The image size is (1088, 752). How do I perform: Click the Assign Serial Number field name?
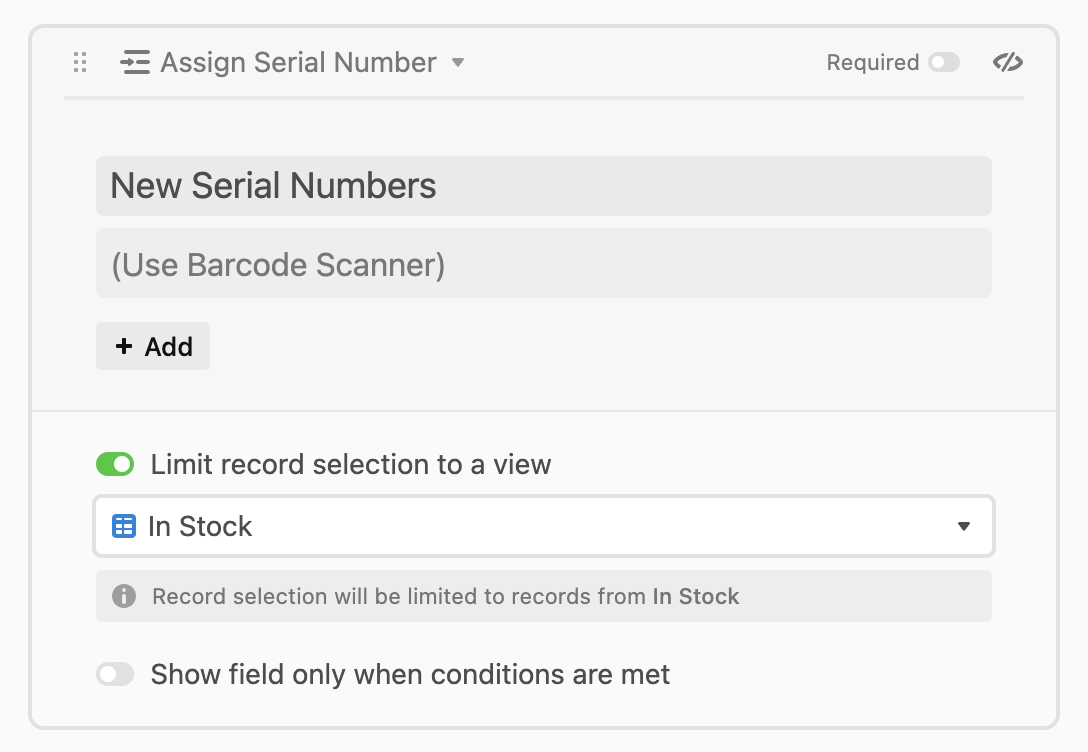coord(298,62)
